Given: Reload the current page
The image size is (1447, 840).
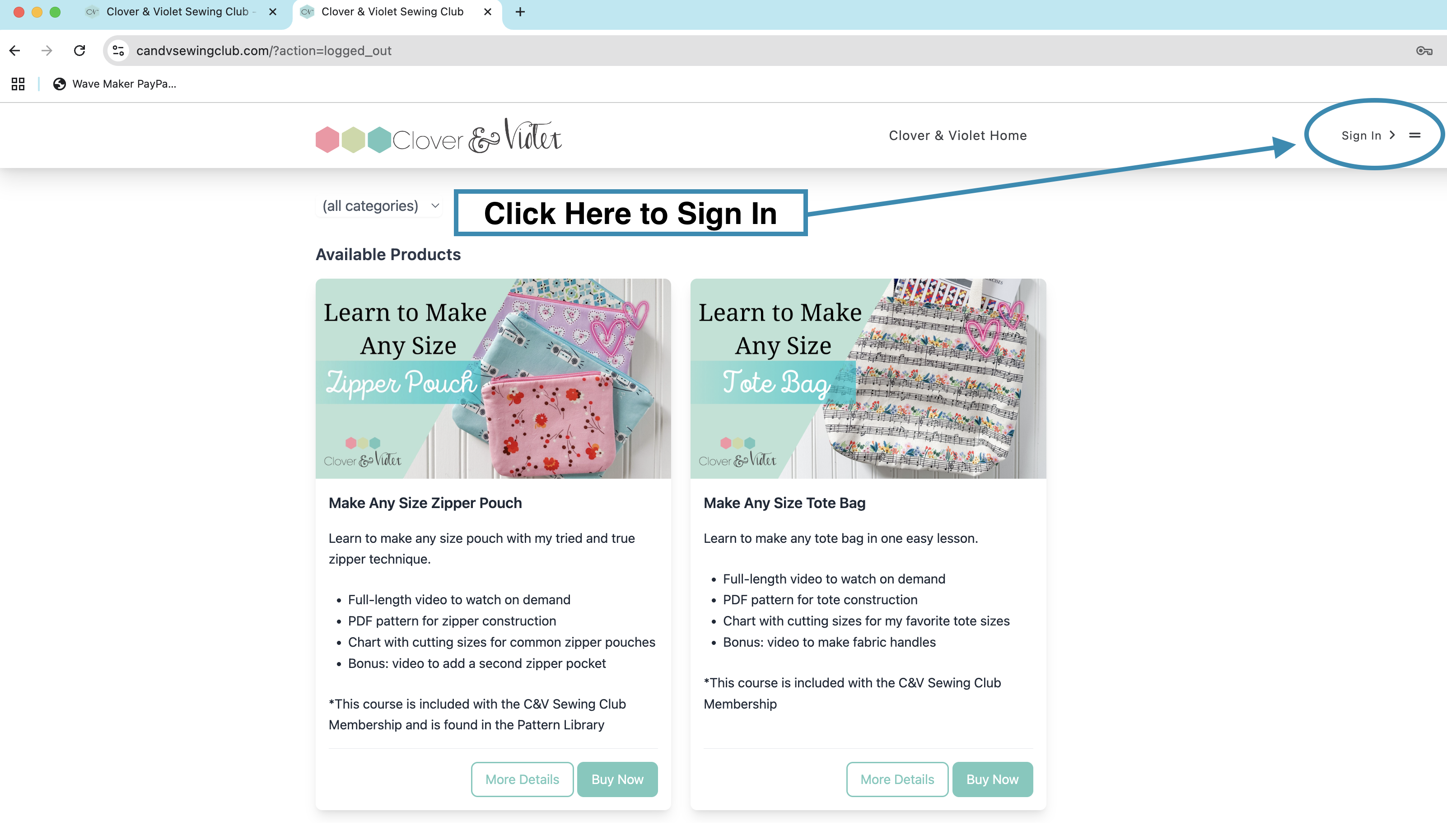Looking at the screenshot, I should (x=79, y=51).
